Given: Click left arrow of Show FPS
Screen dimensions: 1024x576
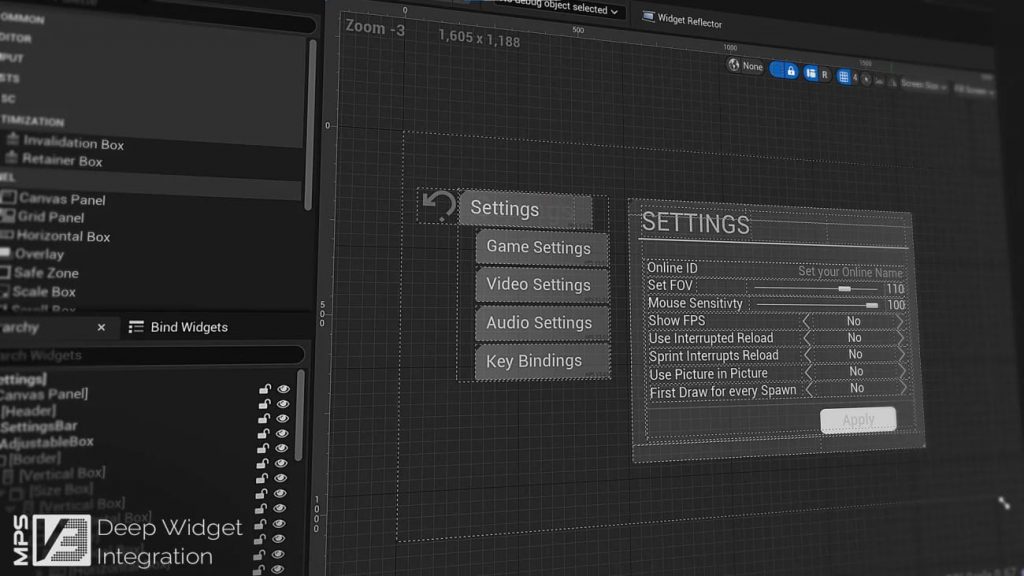Looking at the screenshot, I should [807, 321].
